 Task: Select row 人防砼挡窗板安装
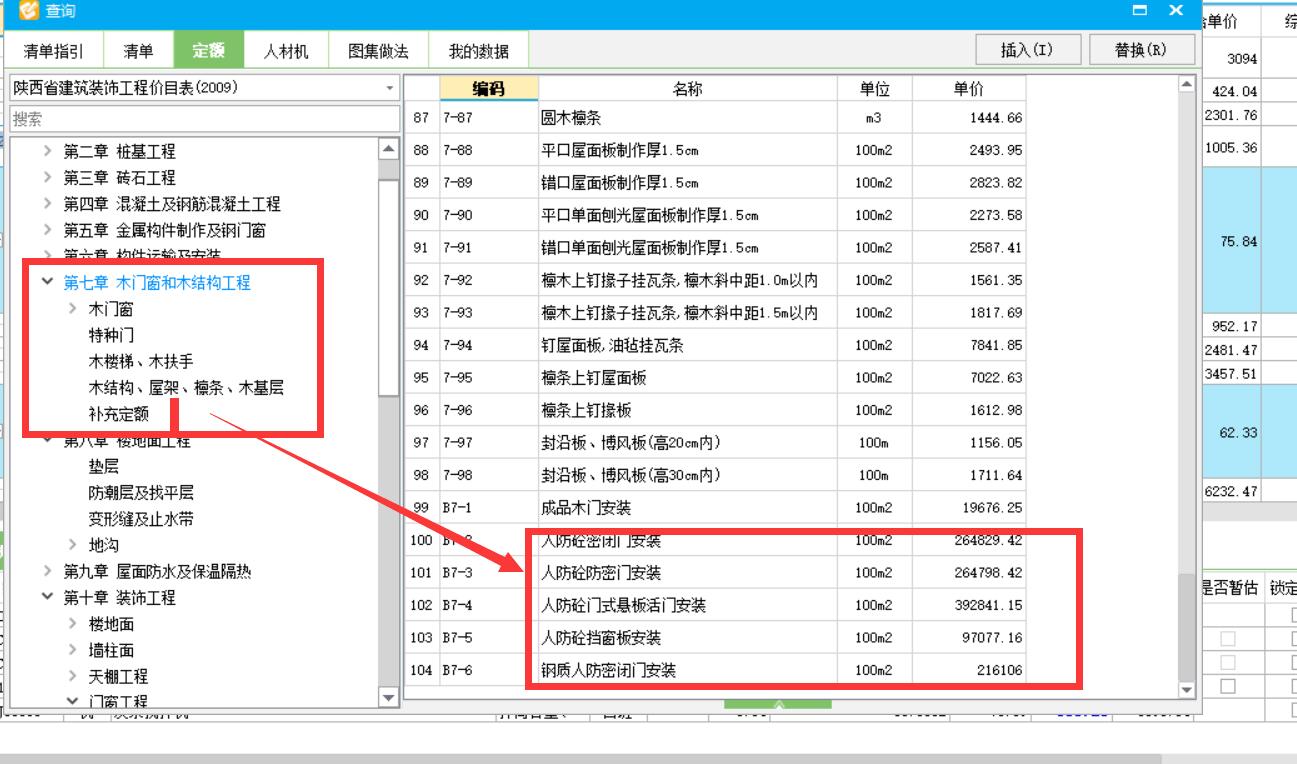pos(716,637)
